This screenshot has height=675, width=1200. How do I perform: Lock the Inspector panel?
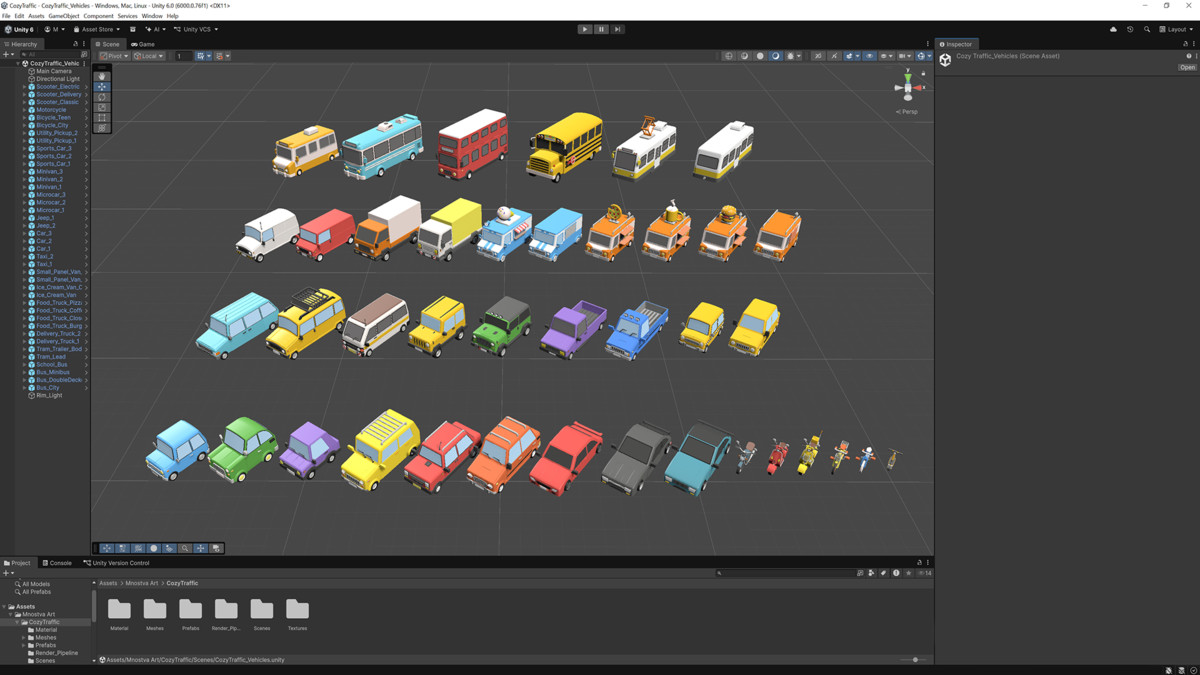(x=1185, y=44)
